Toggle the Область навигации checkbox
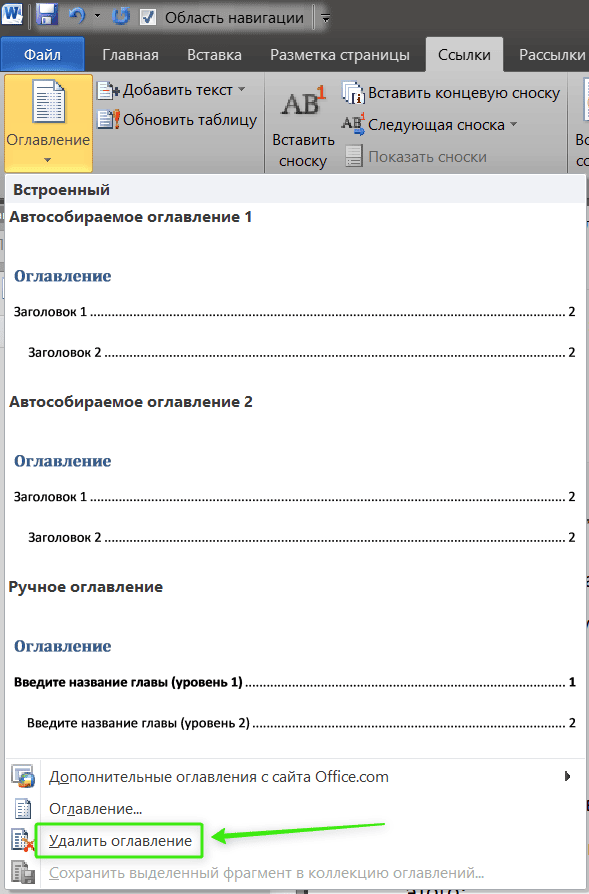This screenshot has height=894, width=589. point(148,17)
